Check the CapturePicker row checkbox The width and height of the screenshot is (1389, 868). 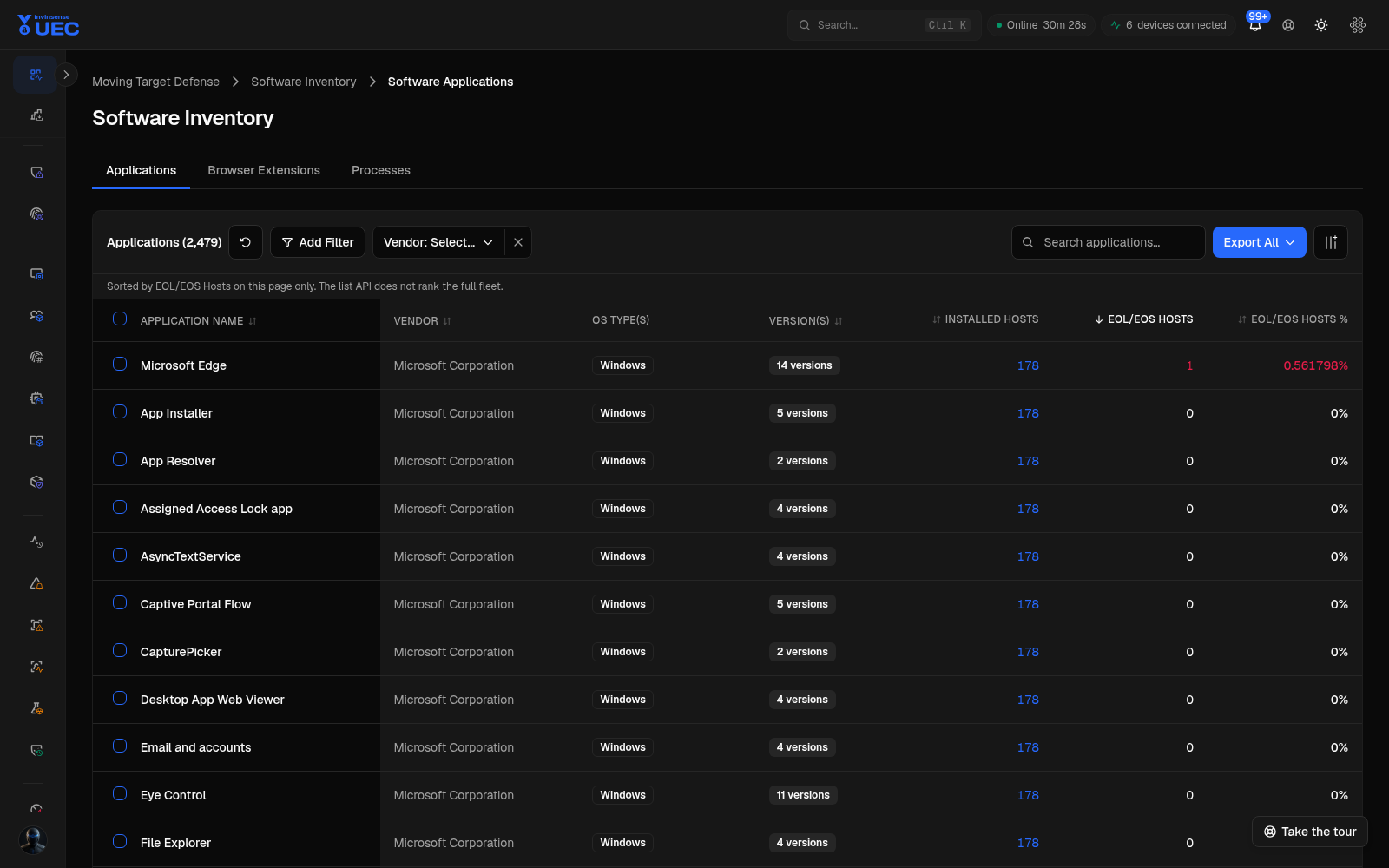120,650
